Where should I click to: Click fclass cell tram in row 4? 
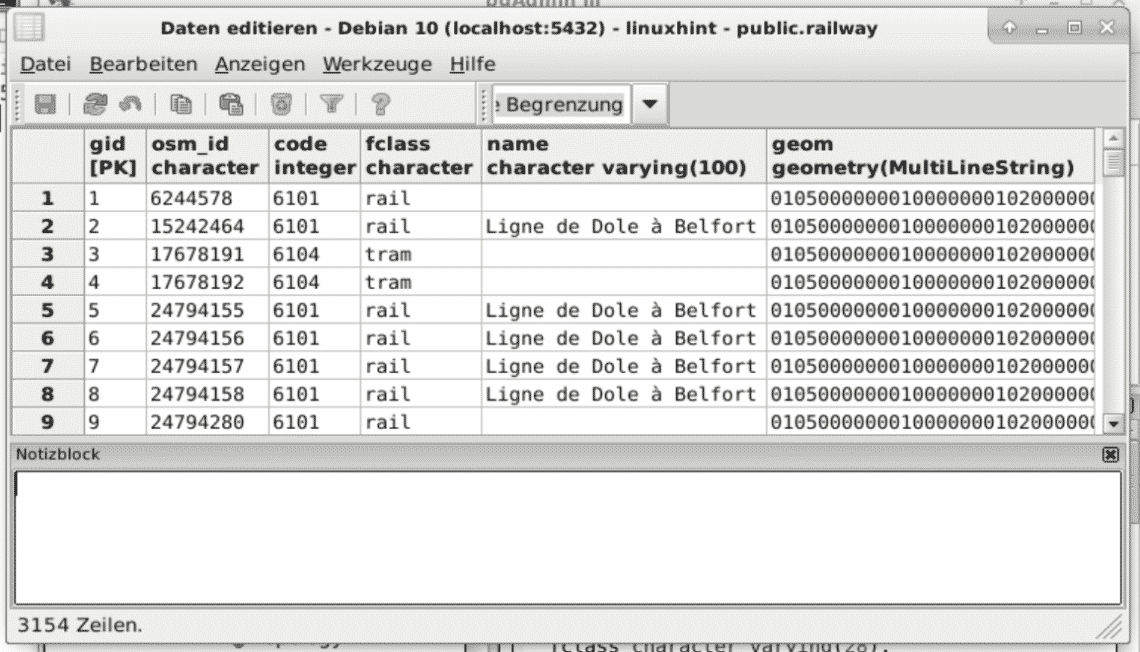420,282
